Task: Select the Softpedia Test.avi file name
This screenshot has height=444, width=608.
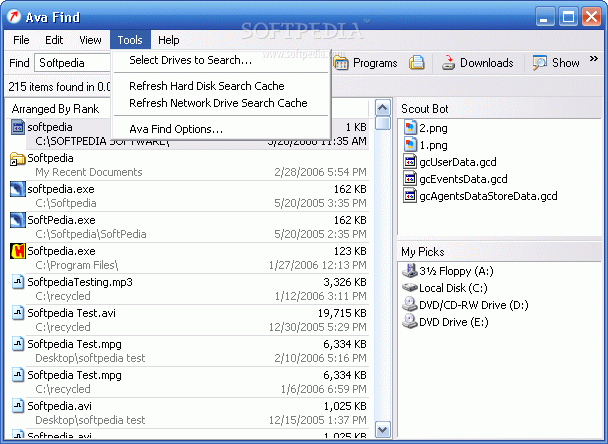Action: point(71,313)
